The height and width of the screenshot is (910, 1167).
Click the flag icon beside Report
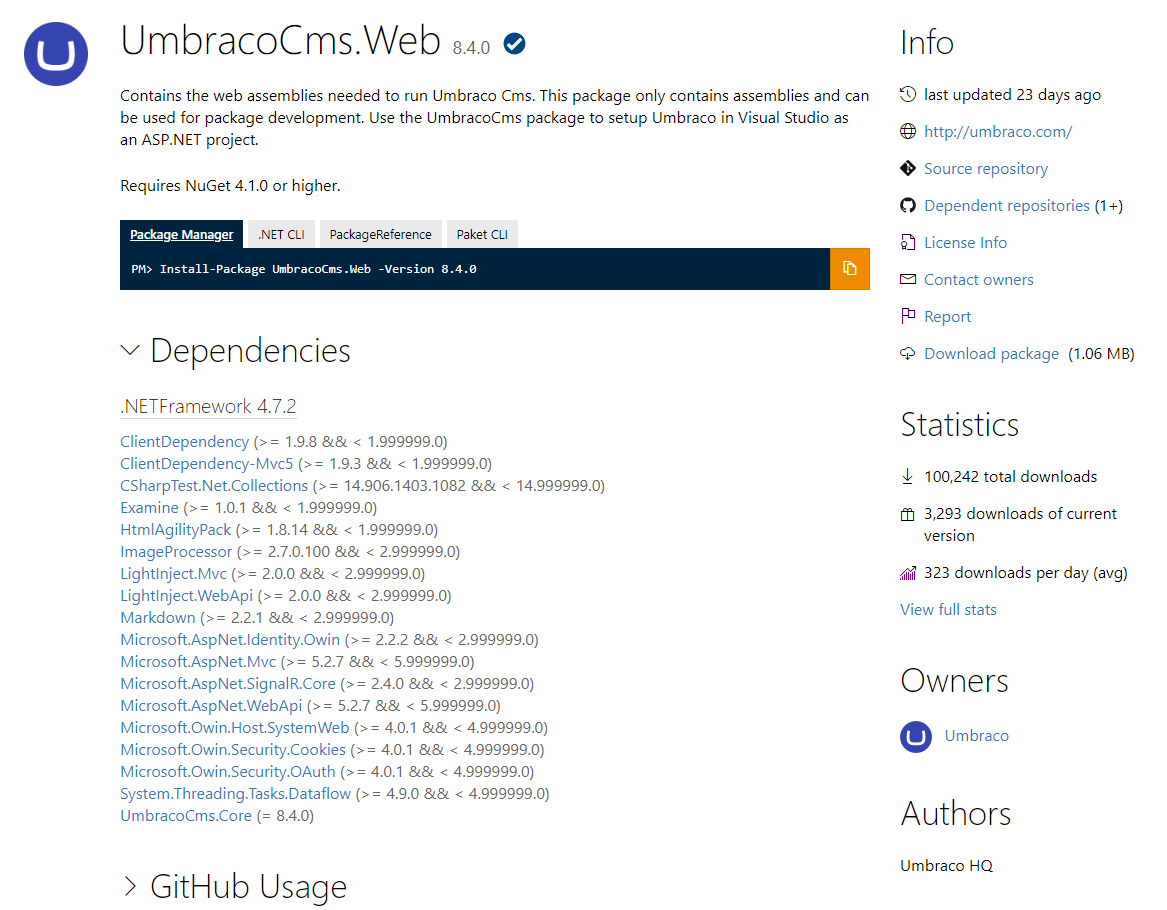908,316
